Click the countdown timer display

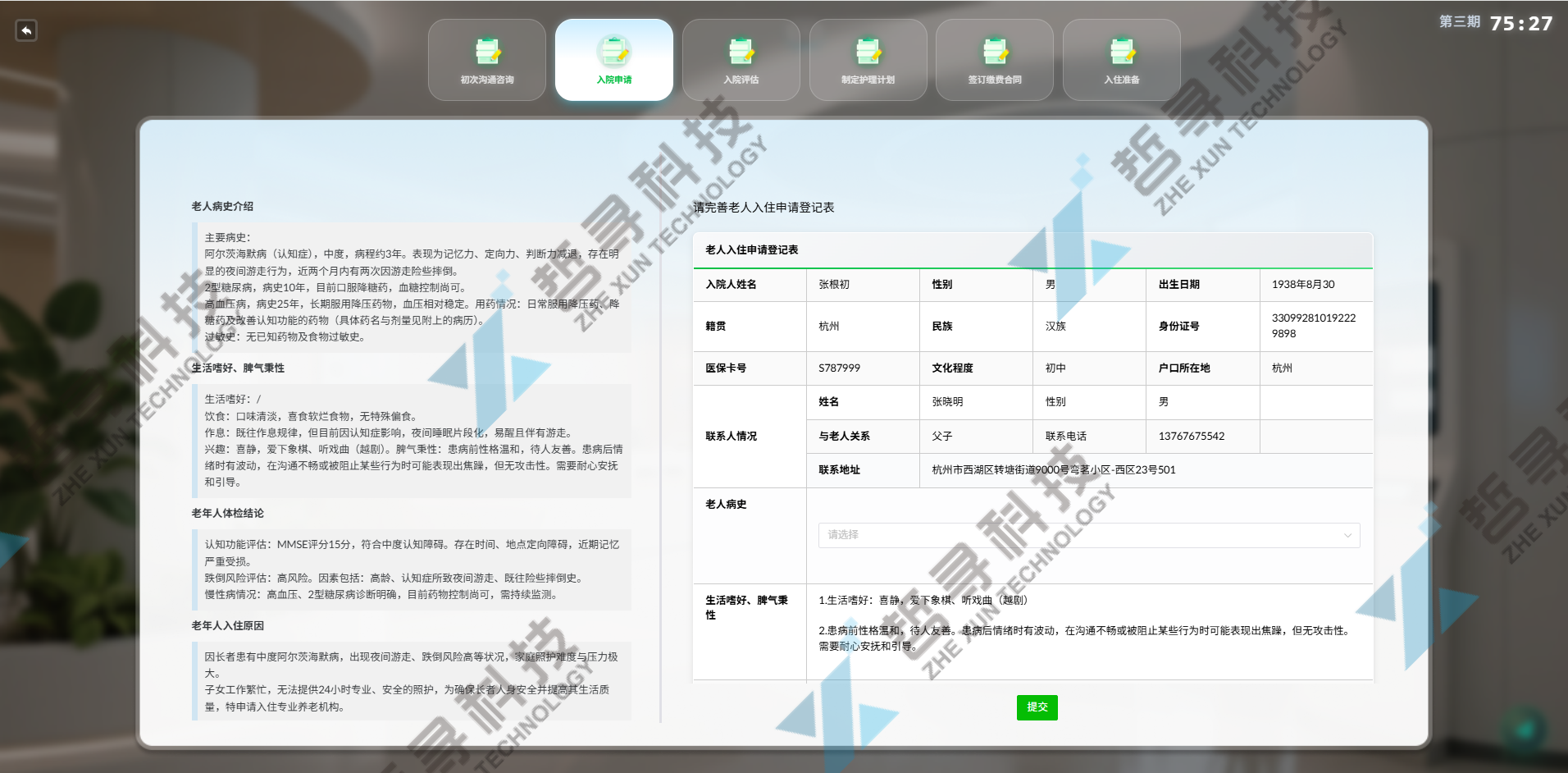point(1520,24)
